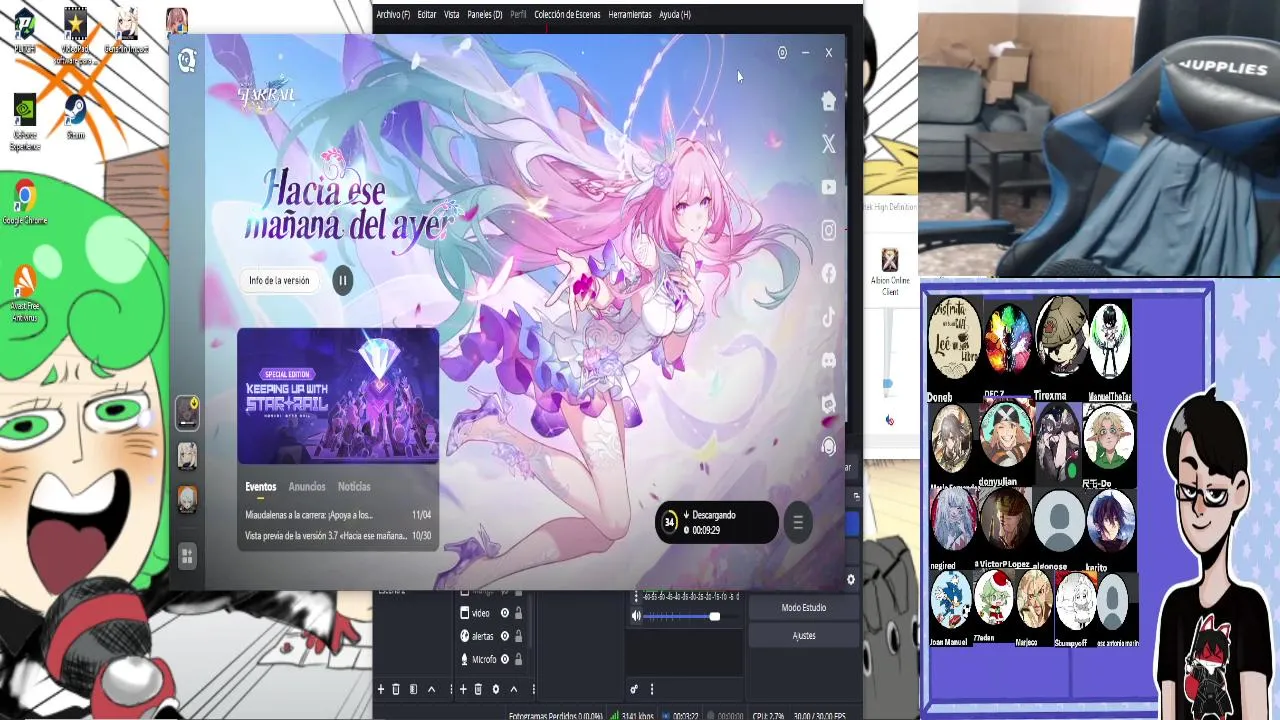The image size is (1280, 720).
Task: Open the add-games grid icon in launcher sidebar
Action: 187,556
